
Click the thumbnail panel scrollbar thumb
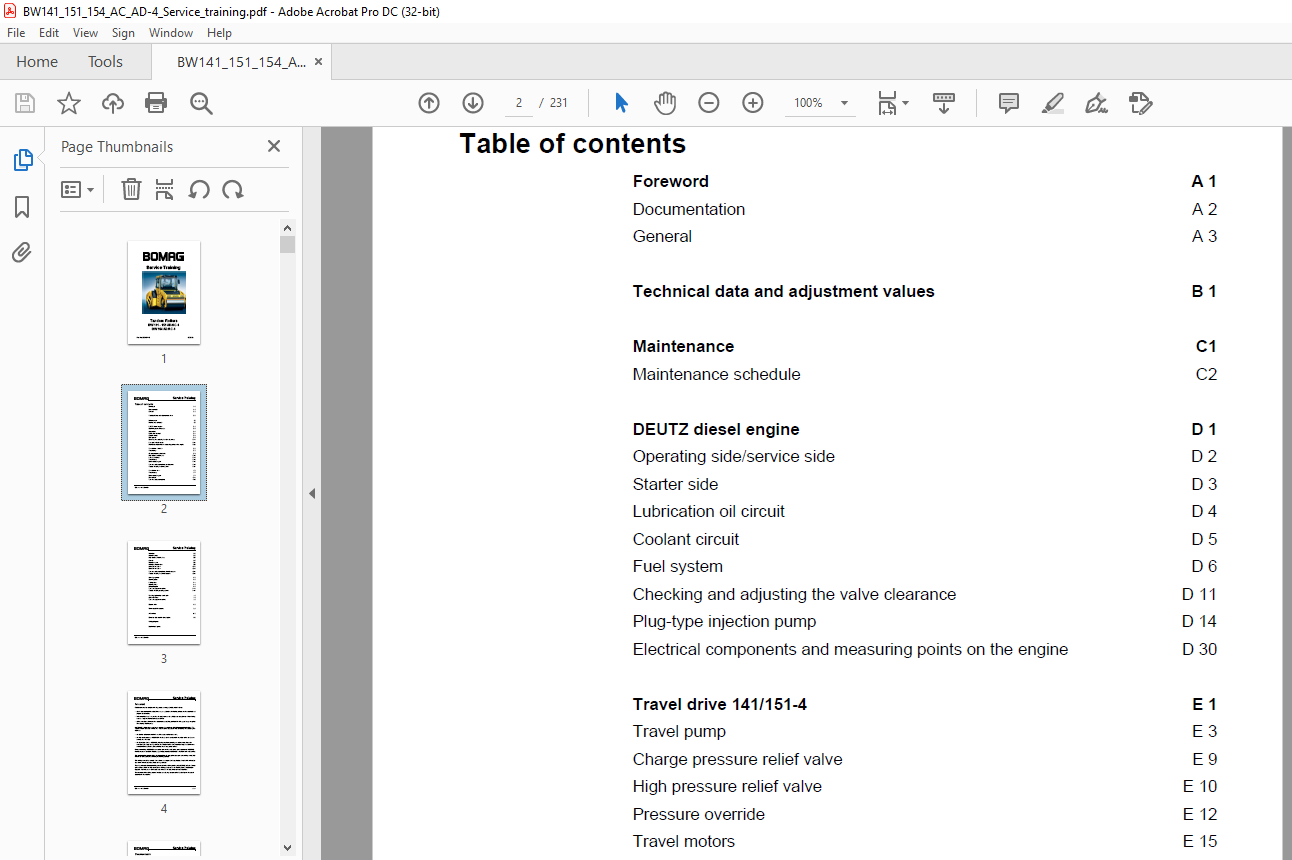288,245
